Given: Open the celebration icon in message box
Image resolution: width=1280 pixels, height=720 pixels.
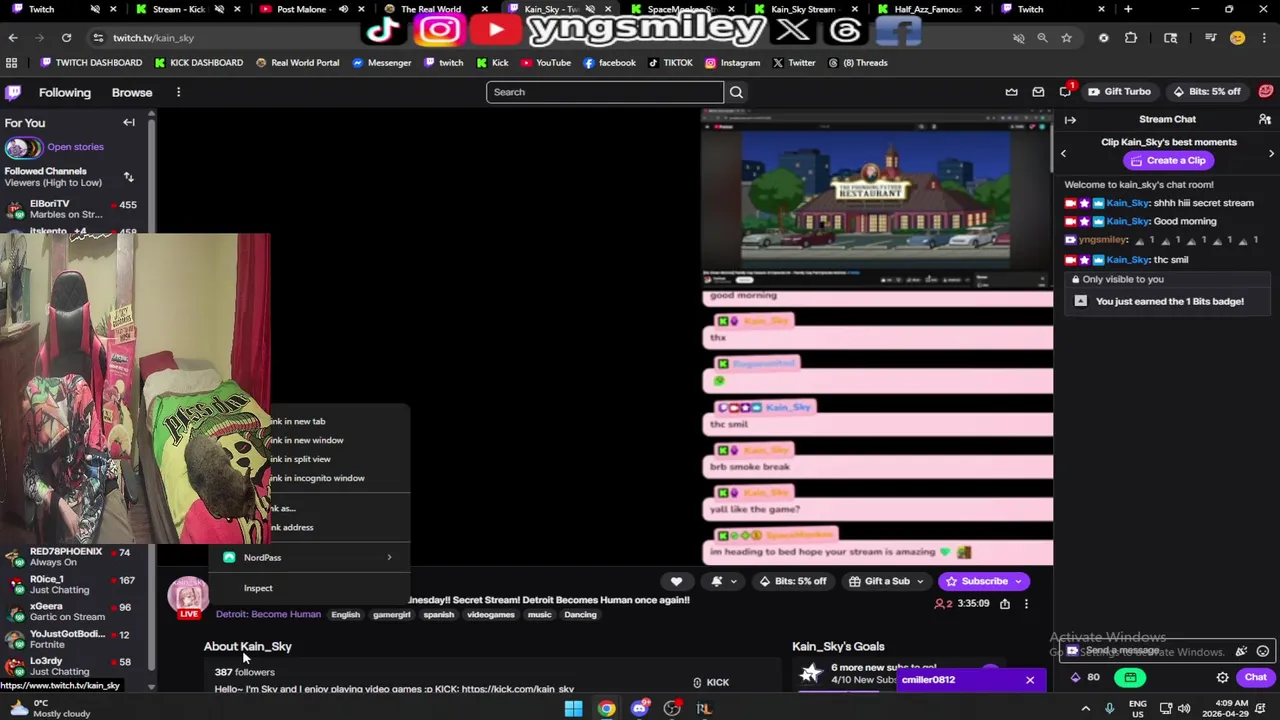Looking at the screenshot, I should (1241, 651).
